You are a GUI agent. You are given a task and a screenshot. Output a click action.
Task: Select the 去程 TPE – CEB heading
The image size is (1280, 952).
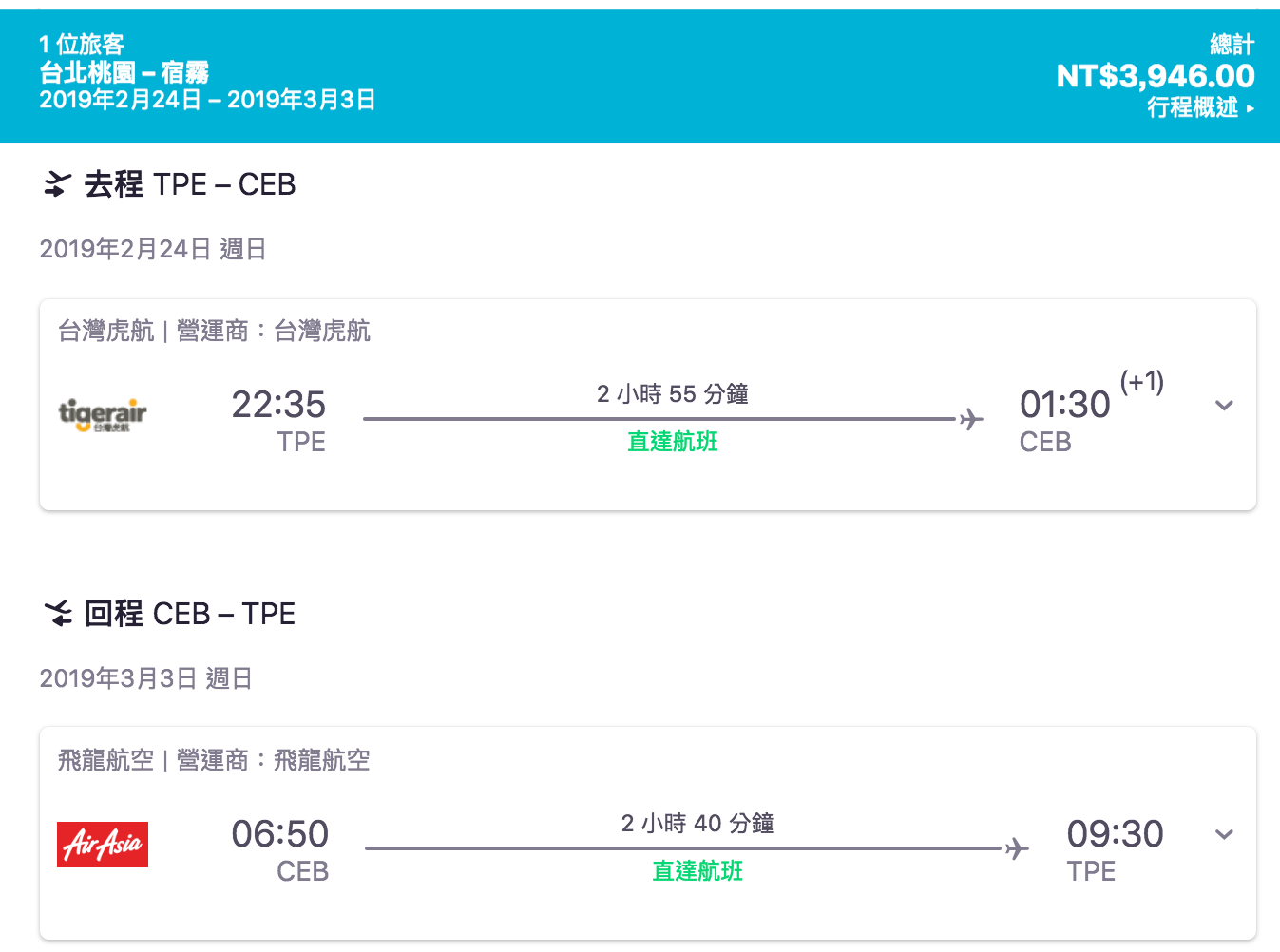189,184
